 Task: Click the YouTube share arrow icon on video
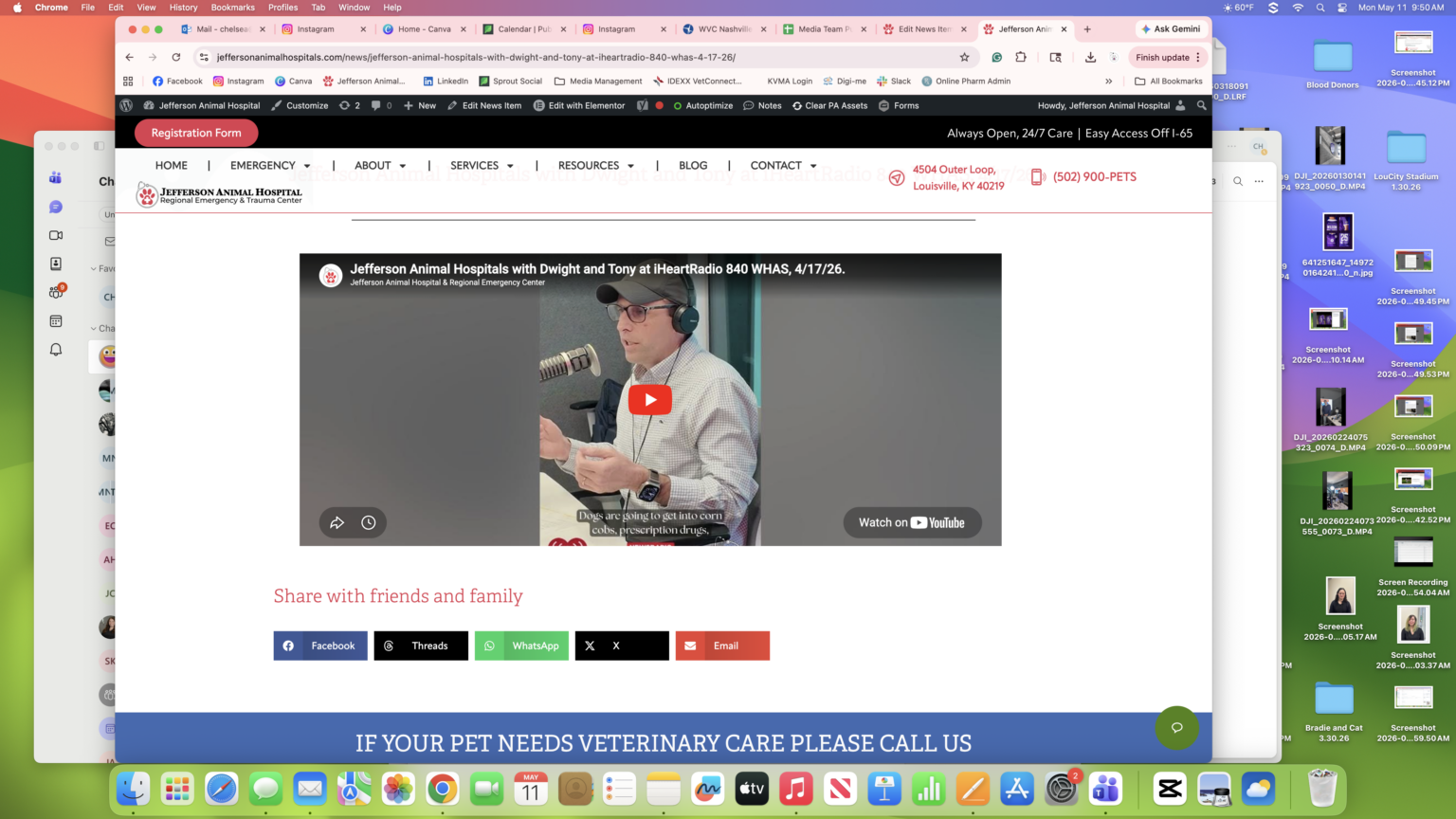[337, 522]
